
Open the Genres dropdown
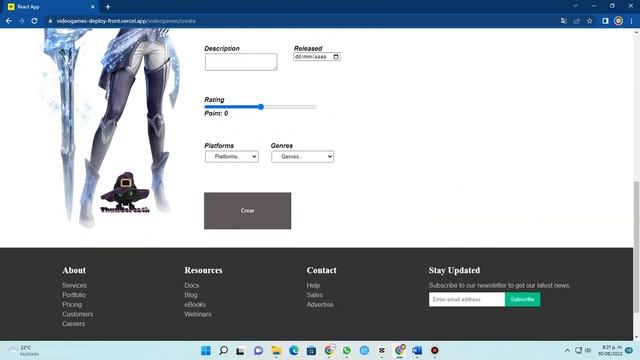[302, 157]
